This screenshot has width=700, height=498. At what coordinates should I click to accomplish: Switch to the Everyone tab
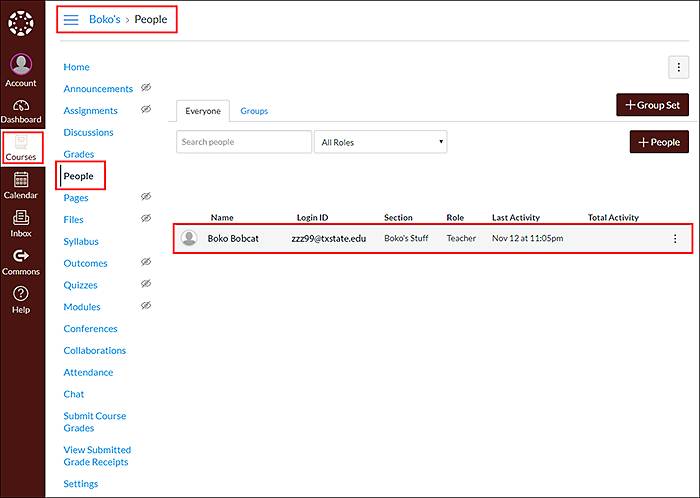click(203, 111)
